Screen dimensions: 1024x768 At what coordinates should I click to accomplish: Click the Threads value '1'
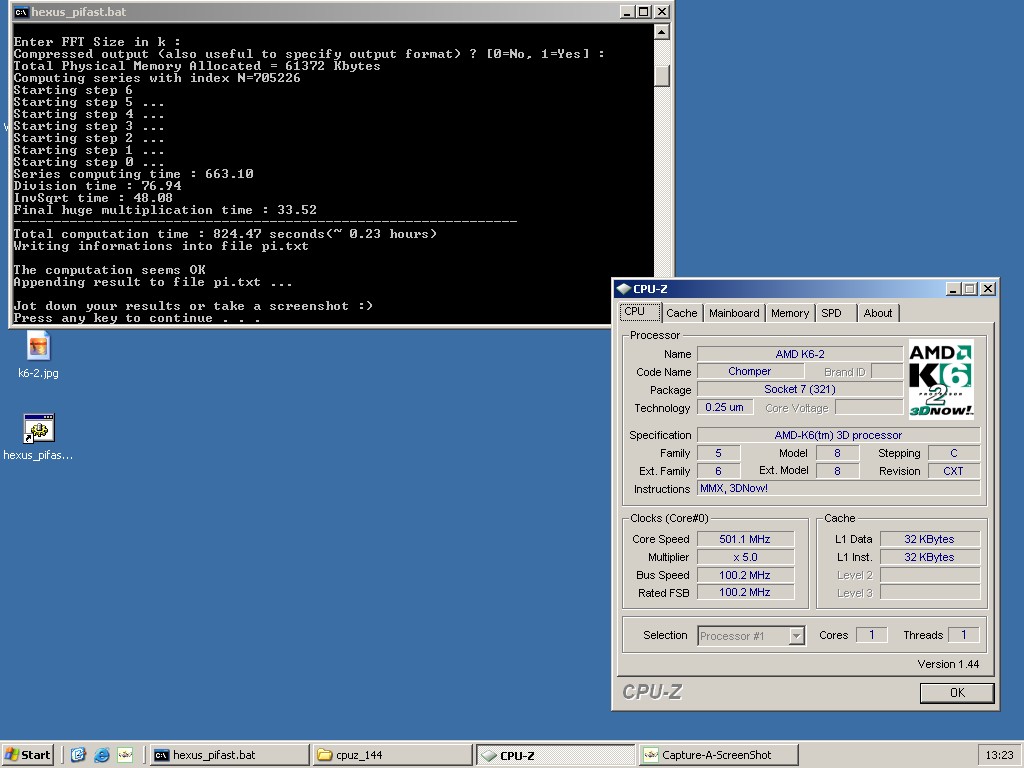[963, 635]
